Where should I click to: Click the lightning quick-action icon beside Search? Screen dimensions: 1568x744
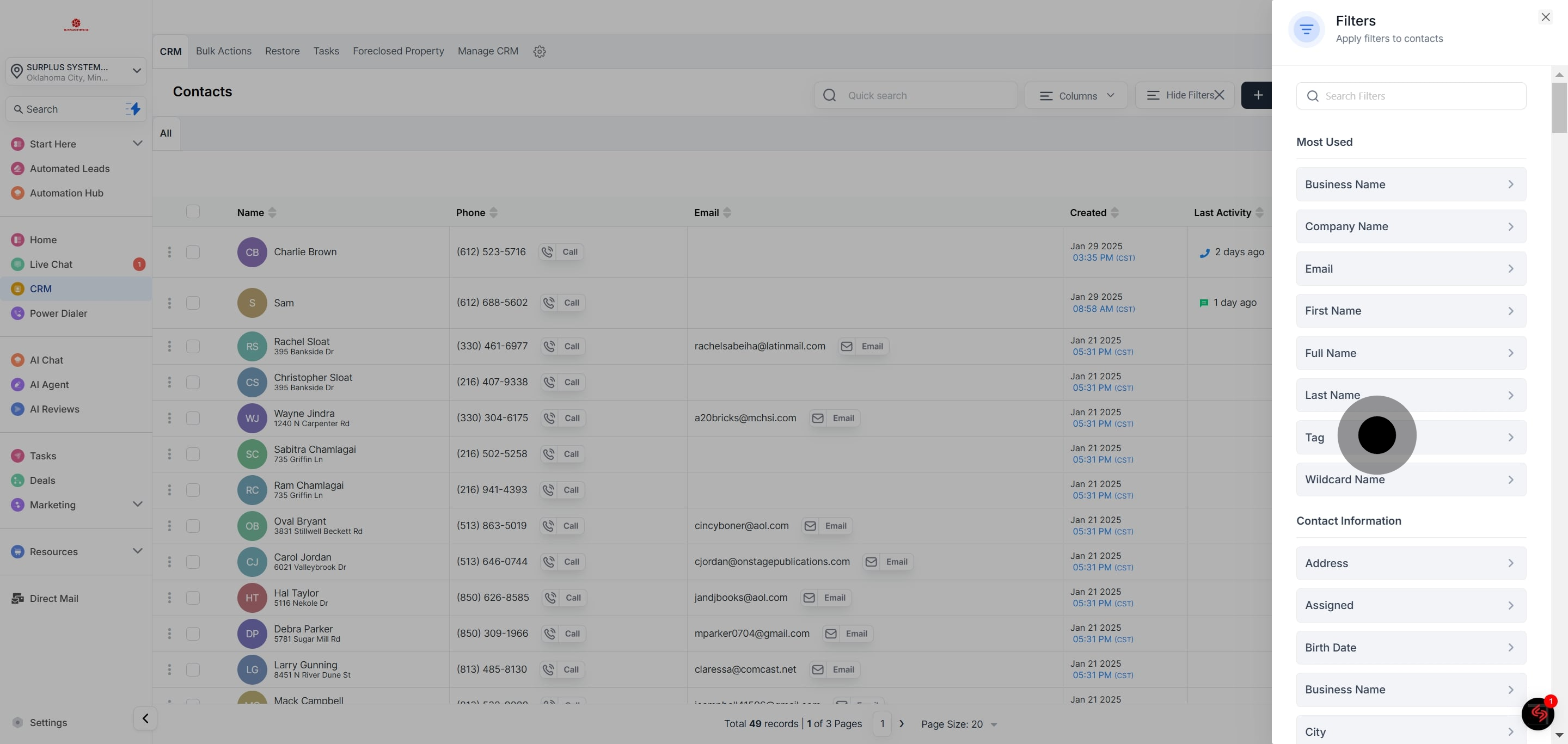(x=133, y=109)
